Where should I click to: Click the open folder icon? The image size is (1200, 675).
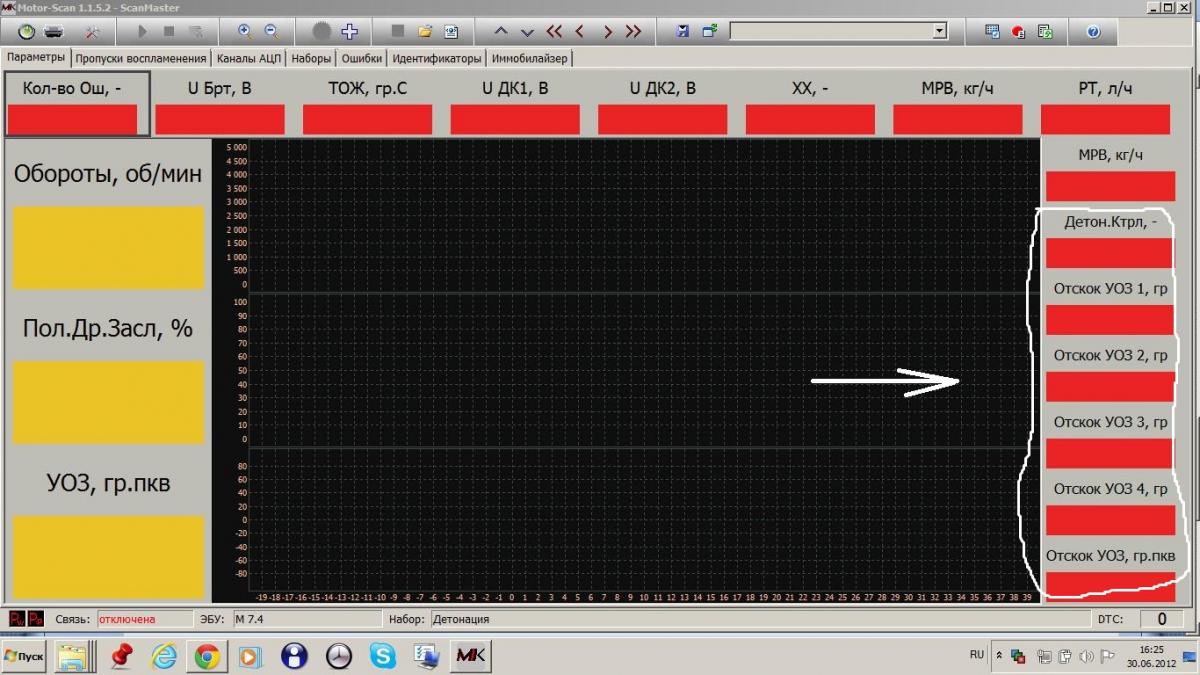(x=425, y=31)
